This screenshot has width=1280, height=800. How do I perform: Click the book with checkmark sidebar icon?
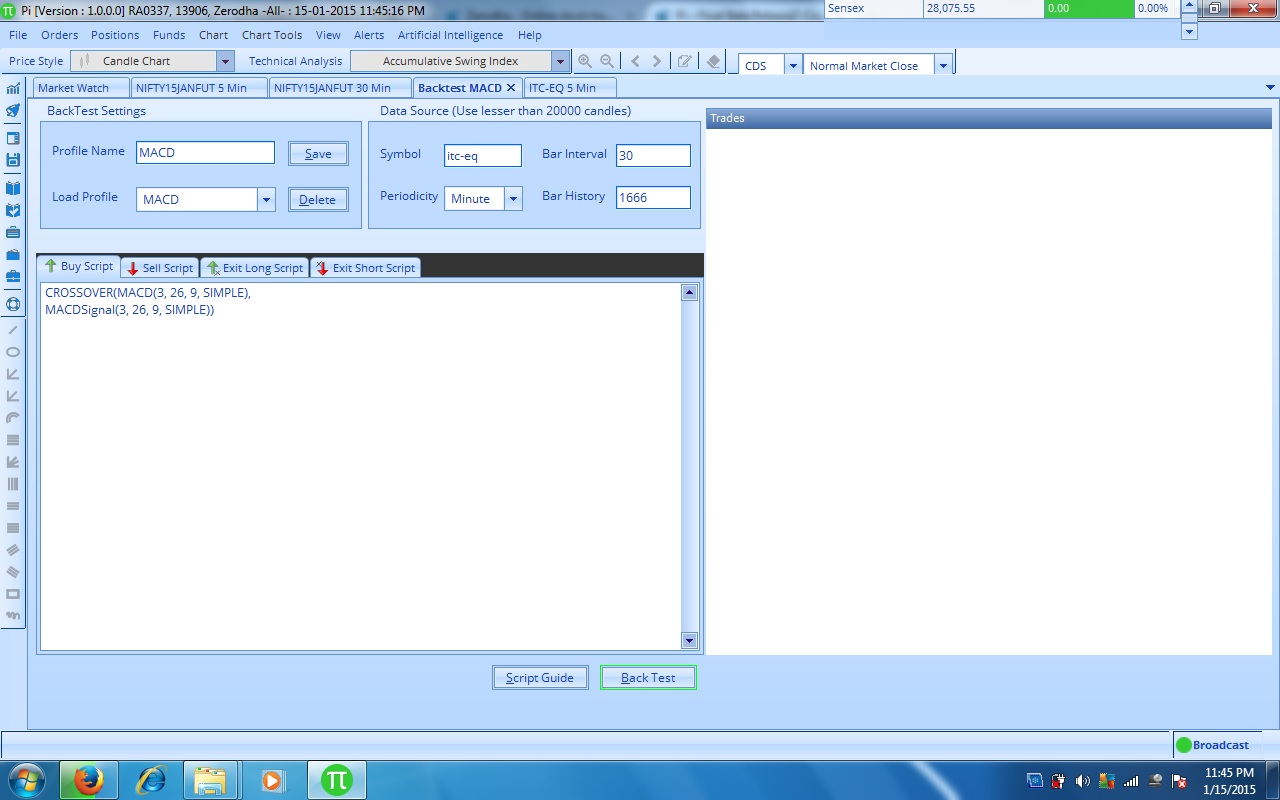[x=13, y=211]
